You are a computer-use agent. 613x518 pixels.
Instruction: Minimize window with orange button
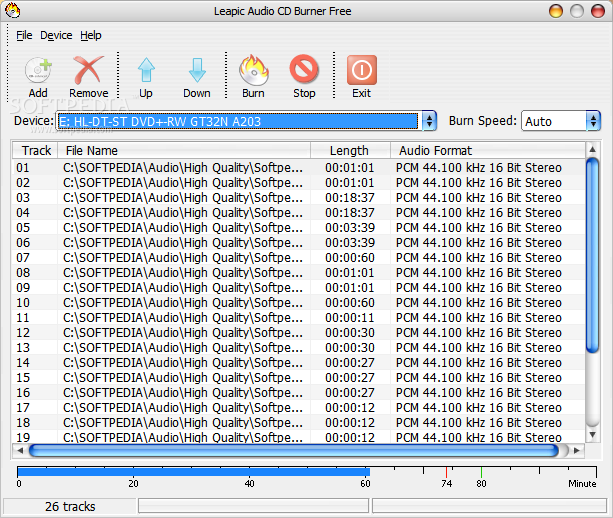(x=556, y=11)
